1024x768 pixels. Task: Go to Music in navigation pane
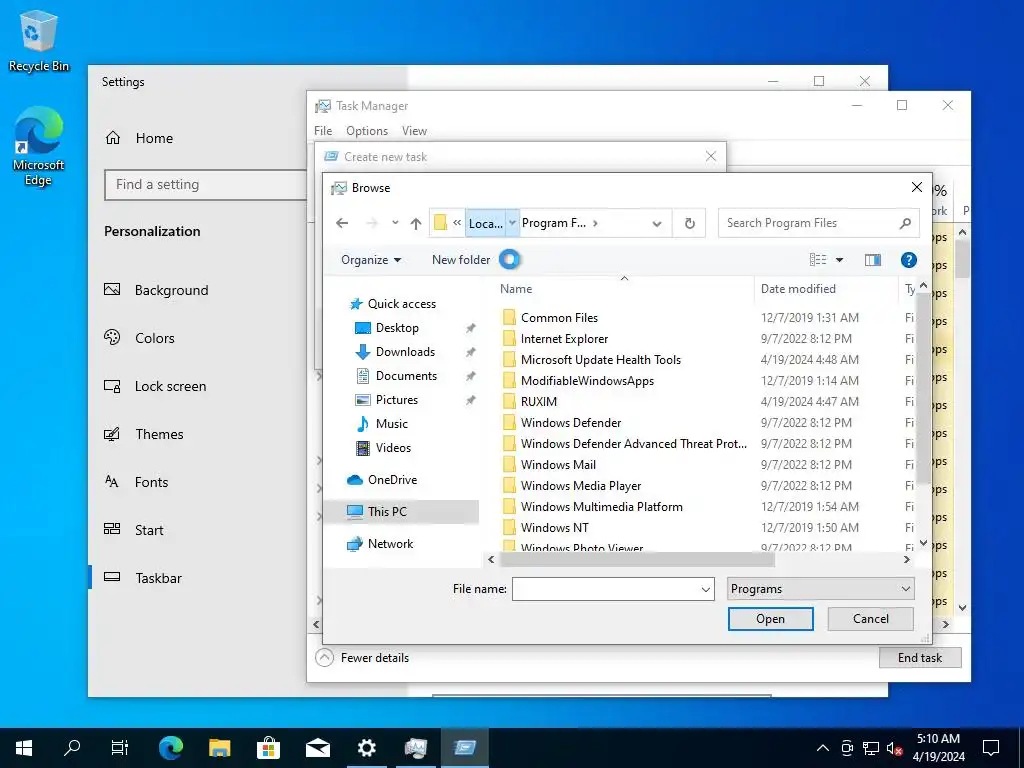[x=391, y=424]
